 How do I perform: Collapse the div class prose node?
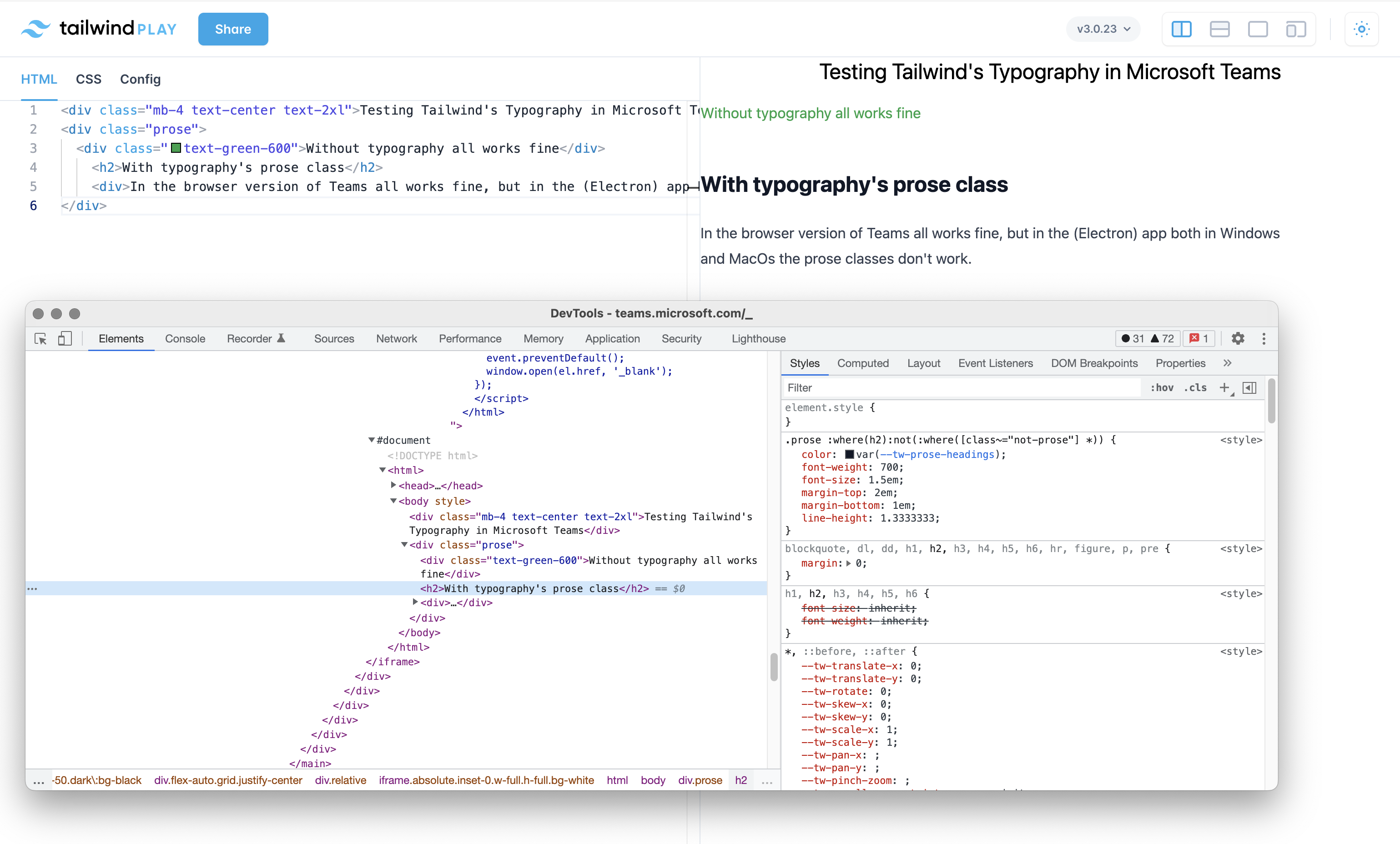(x=404, y=545)
